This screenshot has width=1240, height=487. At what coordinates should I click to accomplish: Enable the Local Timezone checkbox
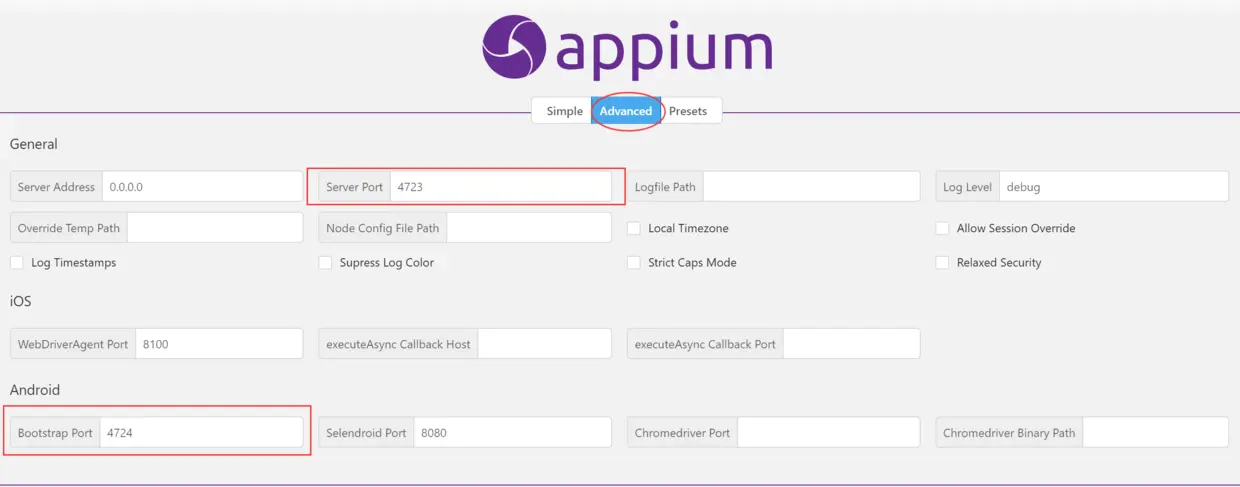(634, 228)
